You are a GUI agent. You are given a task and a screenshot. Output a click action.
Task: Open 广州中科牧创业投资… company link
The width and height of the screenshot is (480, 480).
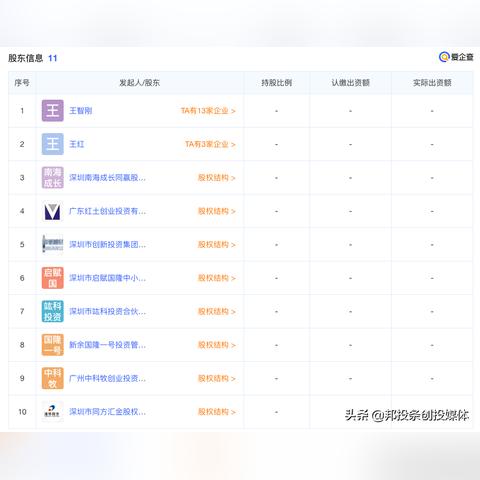pos(107,378)
